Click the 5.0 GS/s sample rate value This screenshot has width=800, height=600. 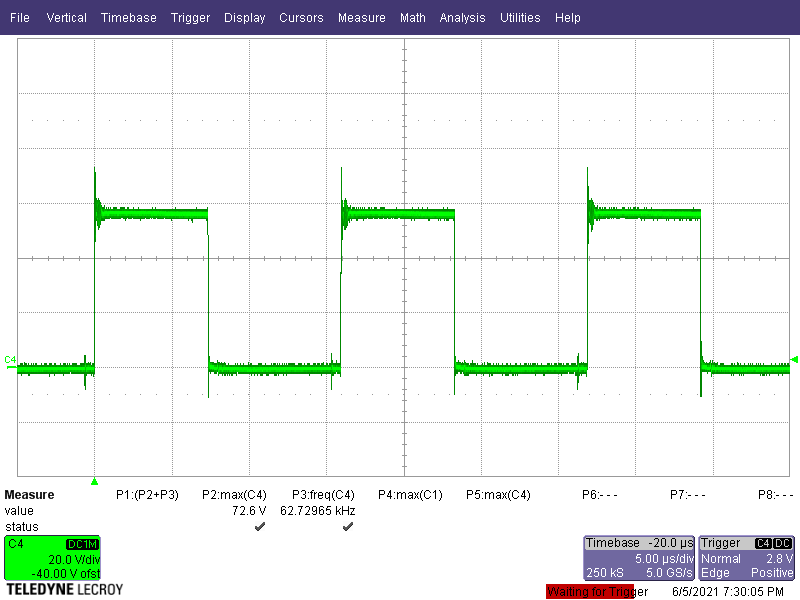[x=669, y=572]
